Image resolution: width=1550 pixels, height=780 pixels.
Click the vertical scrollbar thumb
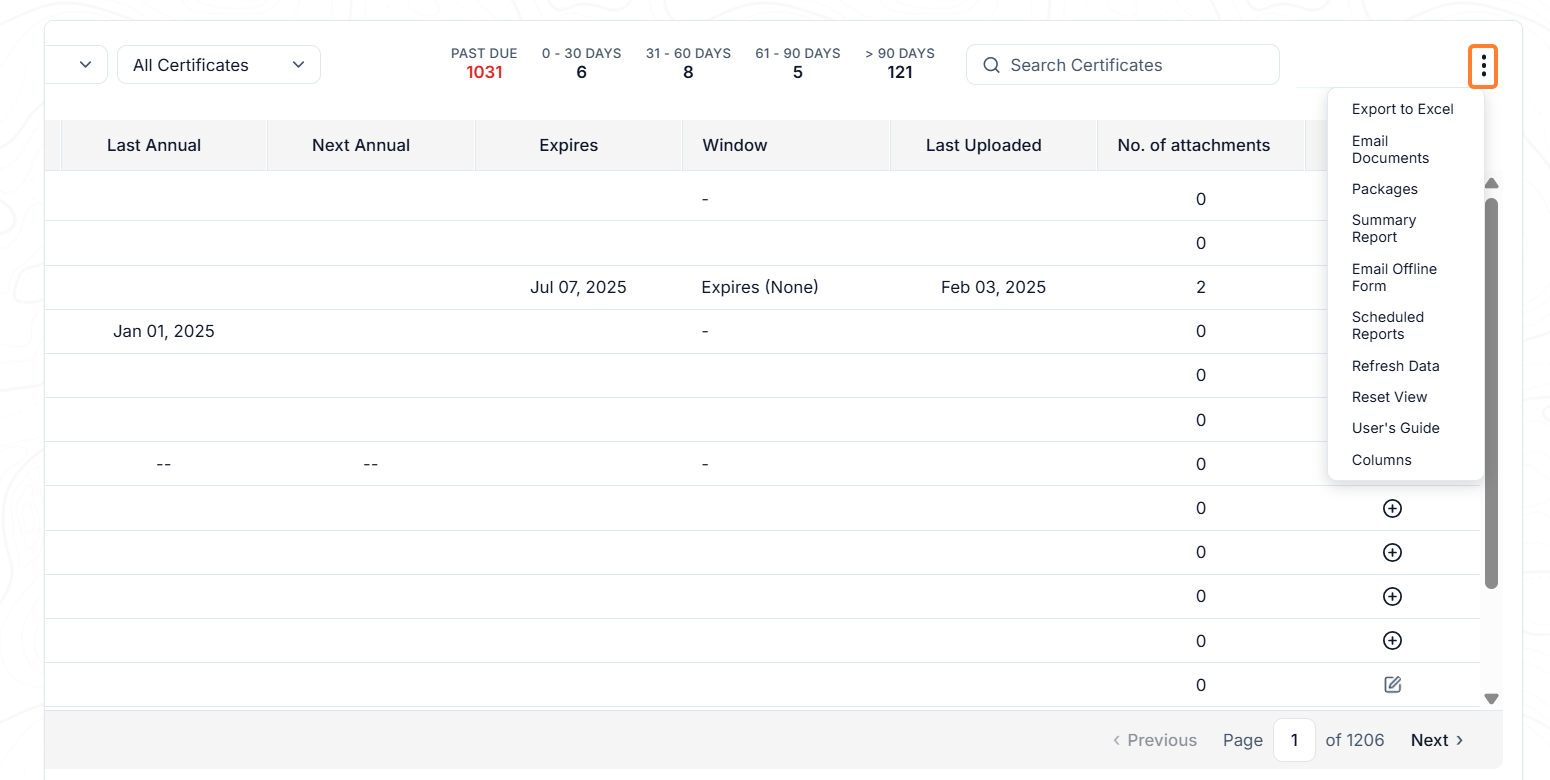click(1491, 393)
